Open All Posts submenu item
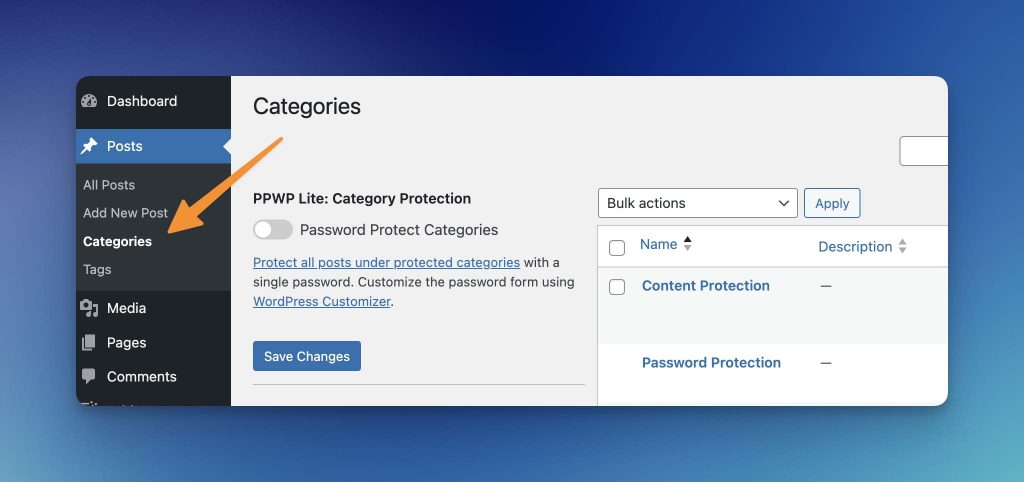This screenshot has width=1024, height=482. pos(109,185)
